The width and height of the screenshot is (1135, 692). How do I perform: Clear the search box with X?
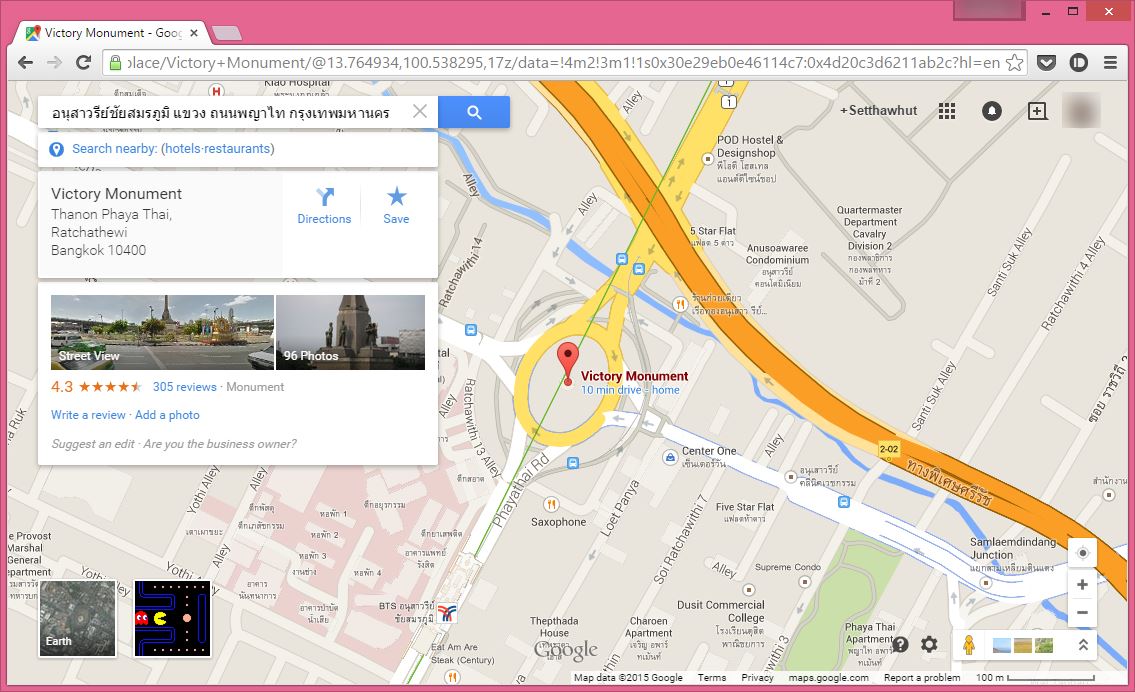point(420,112)
